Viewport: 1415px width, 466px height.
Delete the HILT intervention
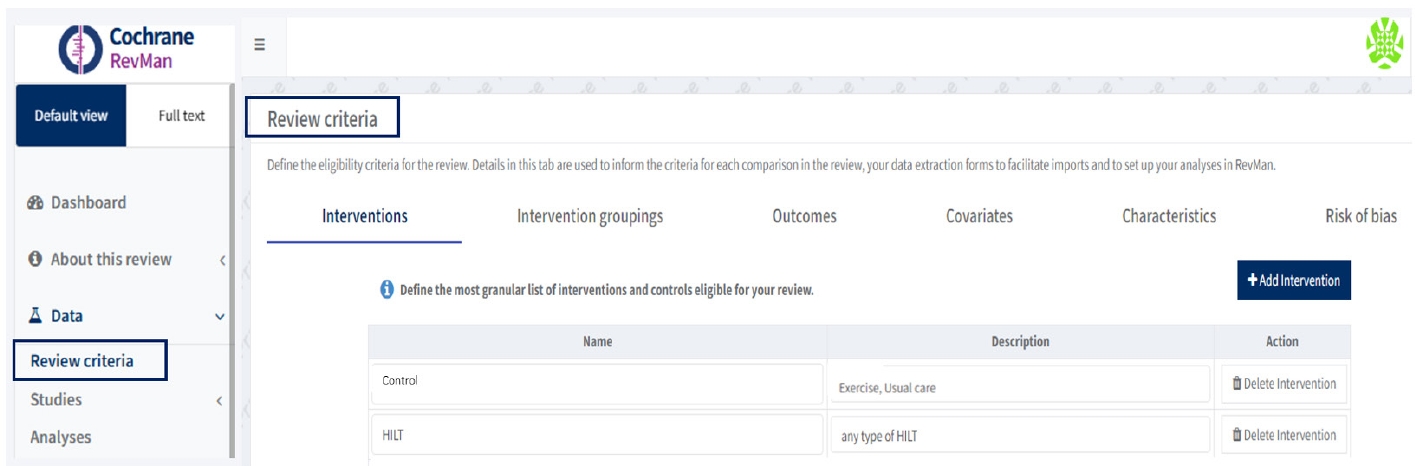[1283, 435]
